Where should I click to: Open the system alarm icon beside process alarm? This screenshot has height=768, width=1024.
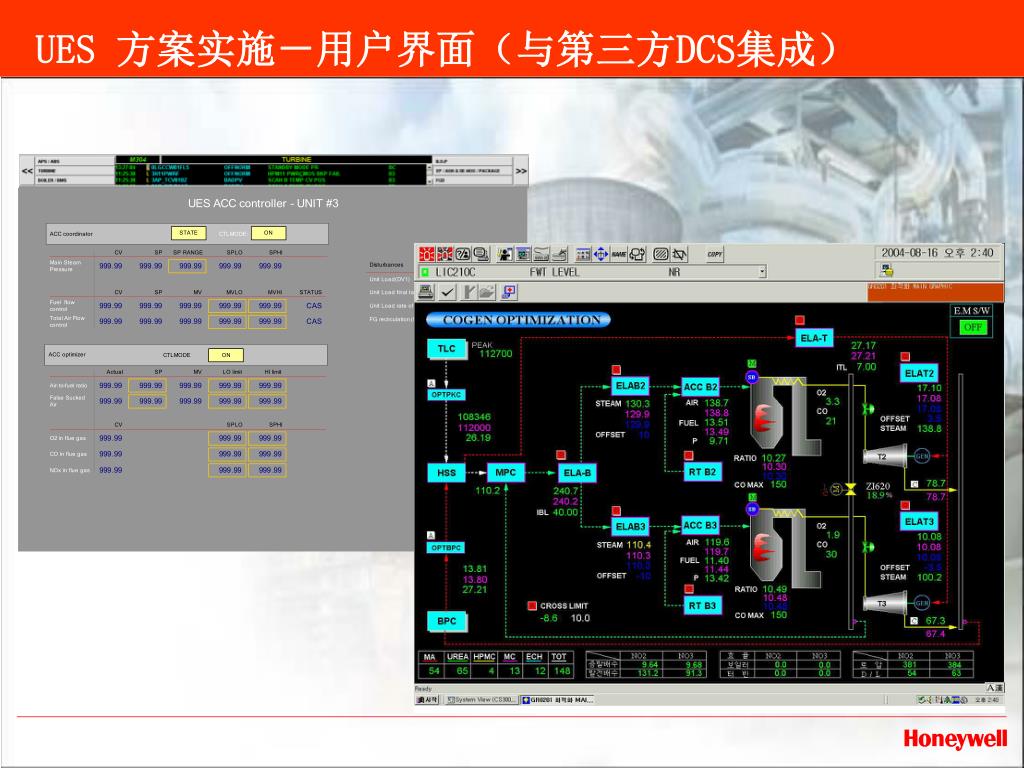point(445,254)
